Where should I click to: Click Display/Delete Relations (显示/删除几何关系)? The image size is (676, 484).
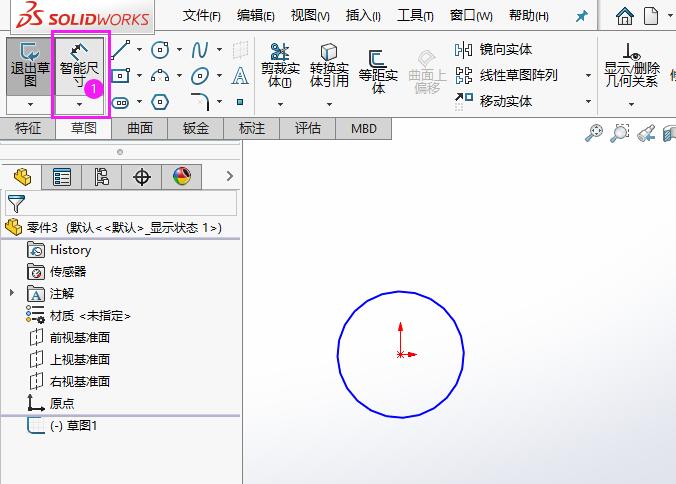pos(632,66)
